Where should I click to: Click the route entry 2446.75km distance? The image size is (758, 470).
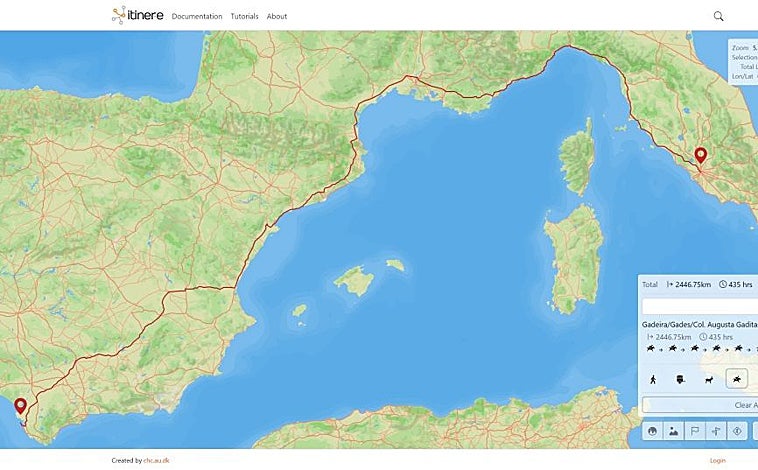[x=673, y=337]
